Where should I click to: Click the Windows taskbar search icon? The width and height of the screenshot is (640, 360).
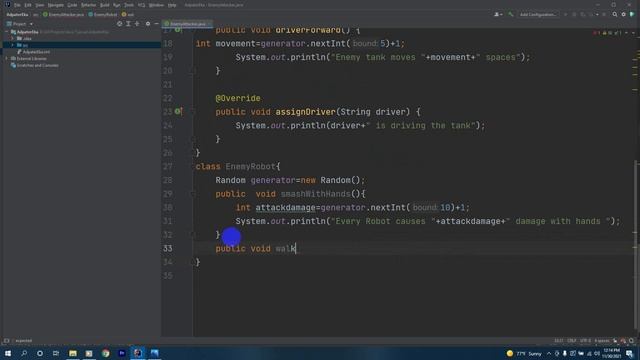[24, 353]
